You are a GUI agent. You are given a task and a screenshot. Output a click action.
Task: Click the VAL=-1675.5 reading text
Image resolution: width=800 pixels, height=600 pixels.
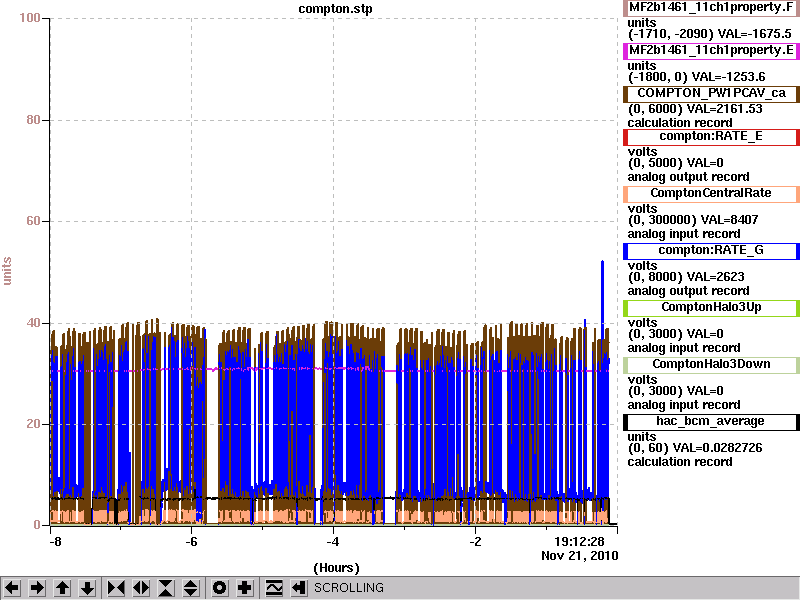point(755,34)
